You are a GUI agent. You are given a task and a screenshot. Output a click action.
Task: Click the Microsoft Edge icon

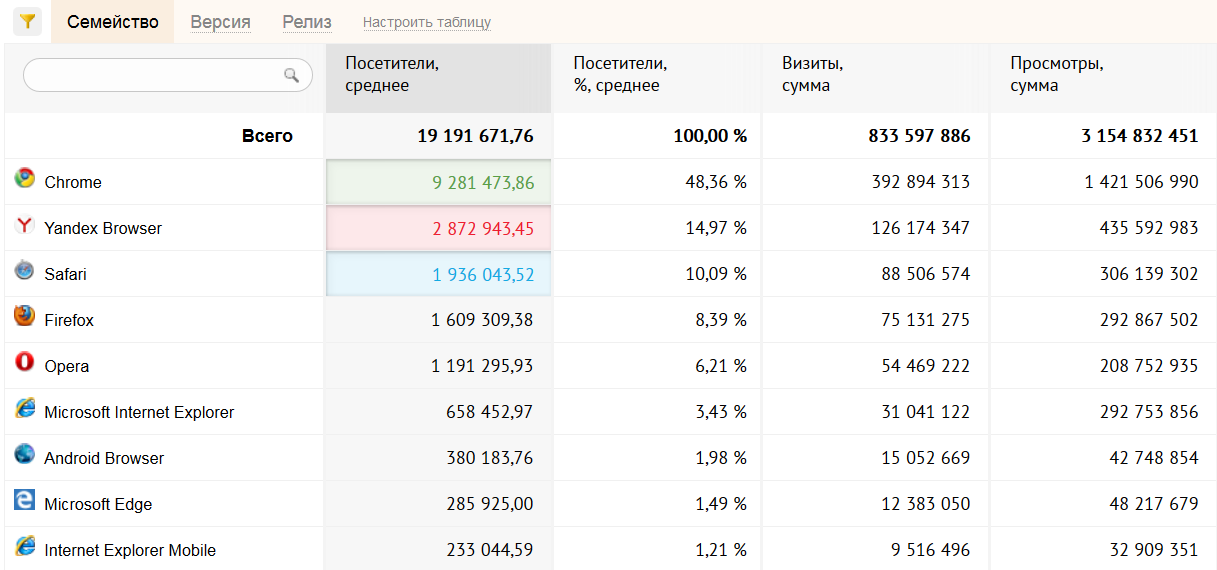pyautogui.click(x=25, y=501)
